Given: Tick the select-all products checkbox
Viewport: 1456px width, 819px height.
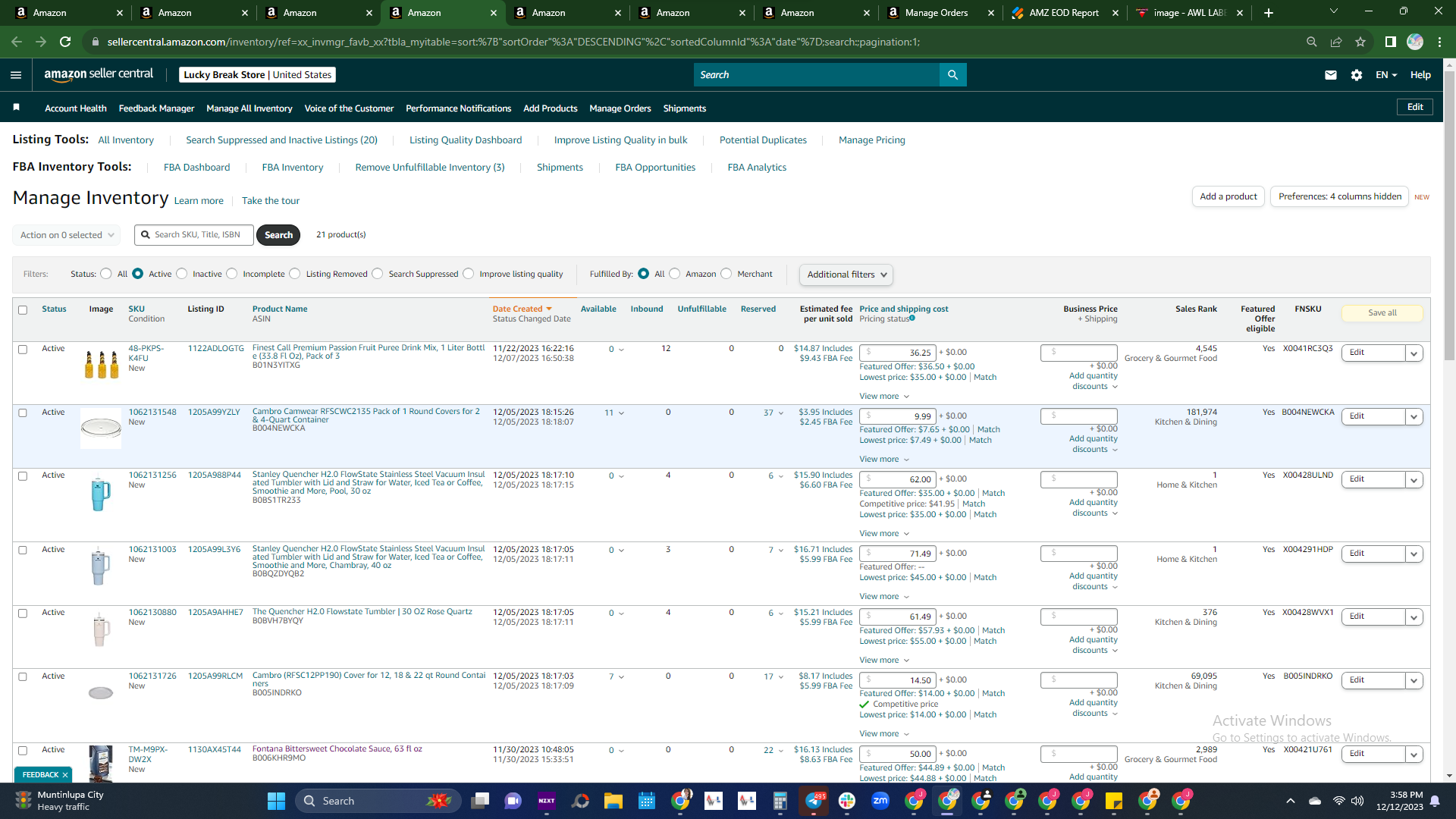Looking at the screenshot, I should point(23,309).
